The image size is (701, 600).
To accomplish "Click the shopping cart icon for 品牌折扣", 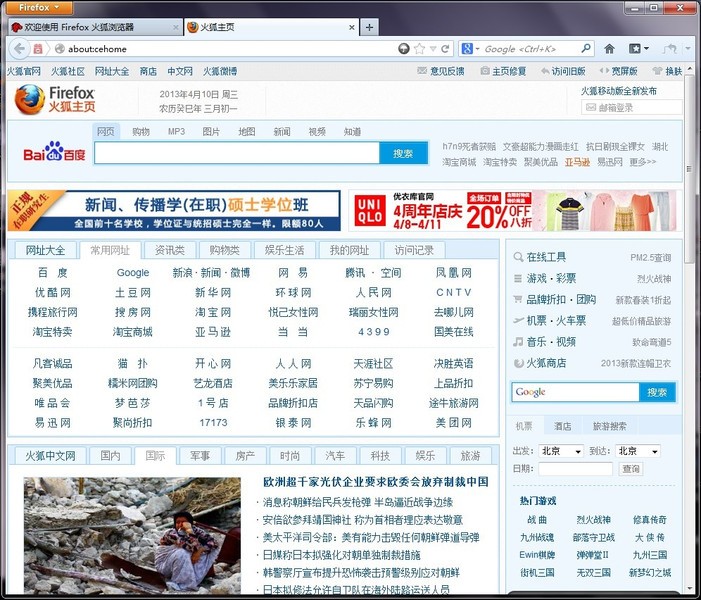I will 518,299.
